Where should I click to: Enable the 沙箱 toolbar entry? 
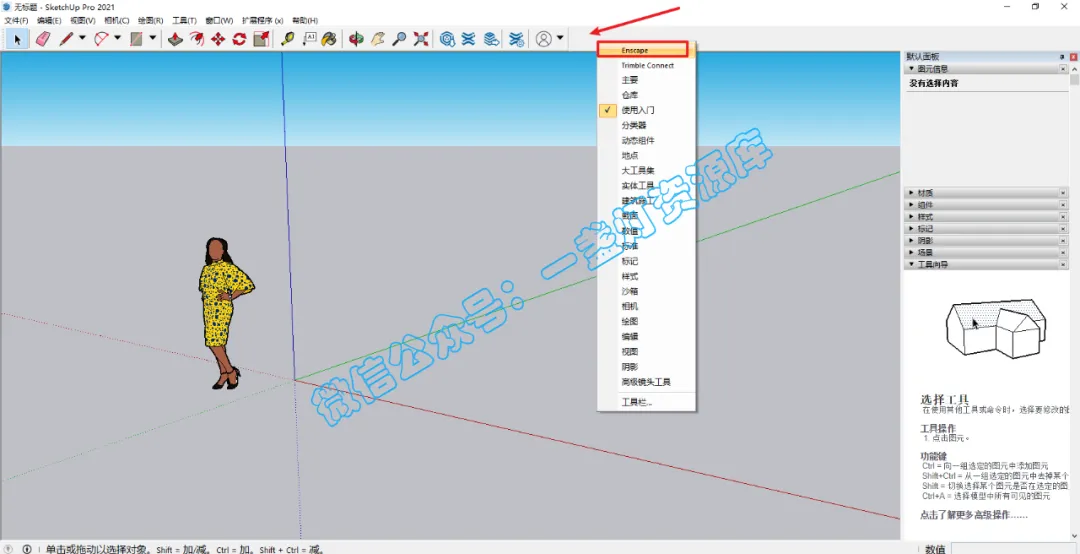(647, 291)
